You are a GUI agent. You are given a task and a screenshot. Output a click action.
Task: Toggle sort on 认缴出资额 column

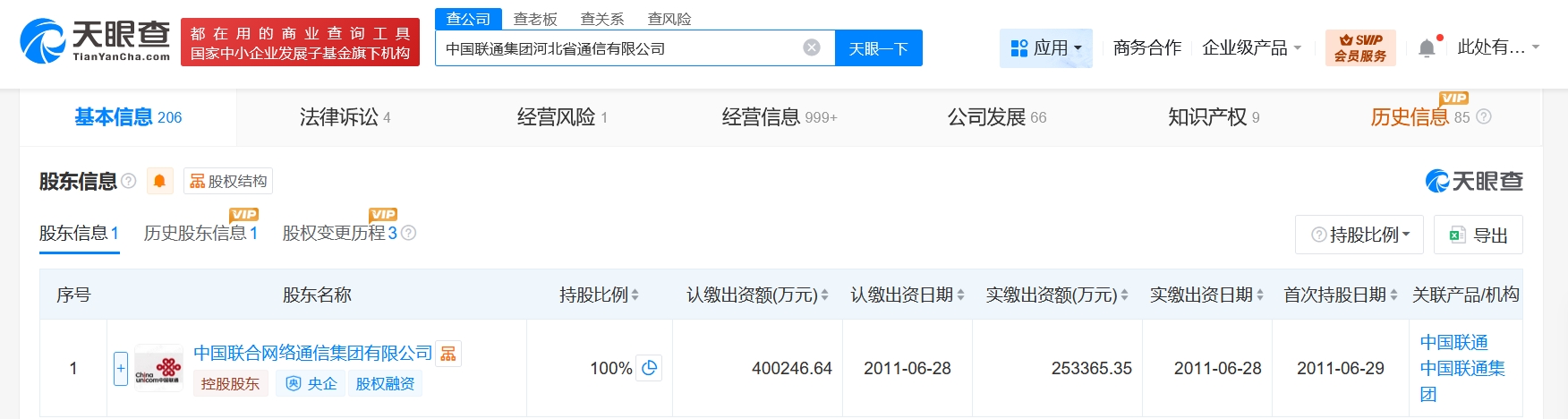pyautogui.click(x=757, y=295)
